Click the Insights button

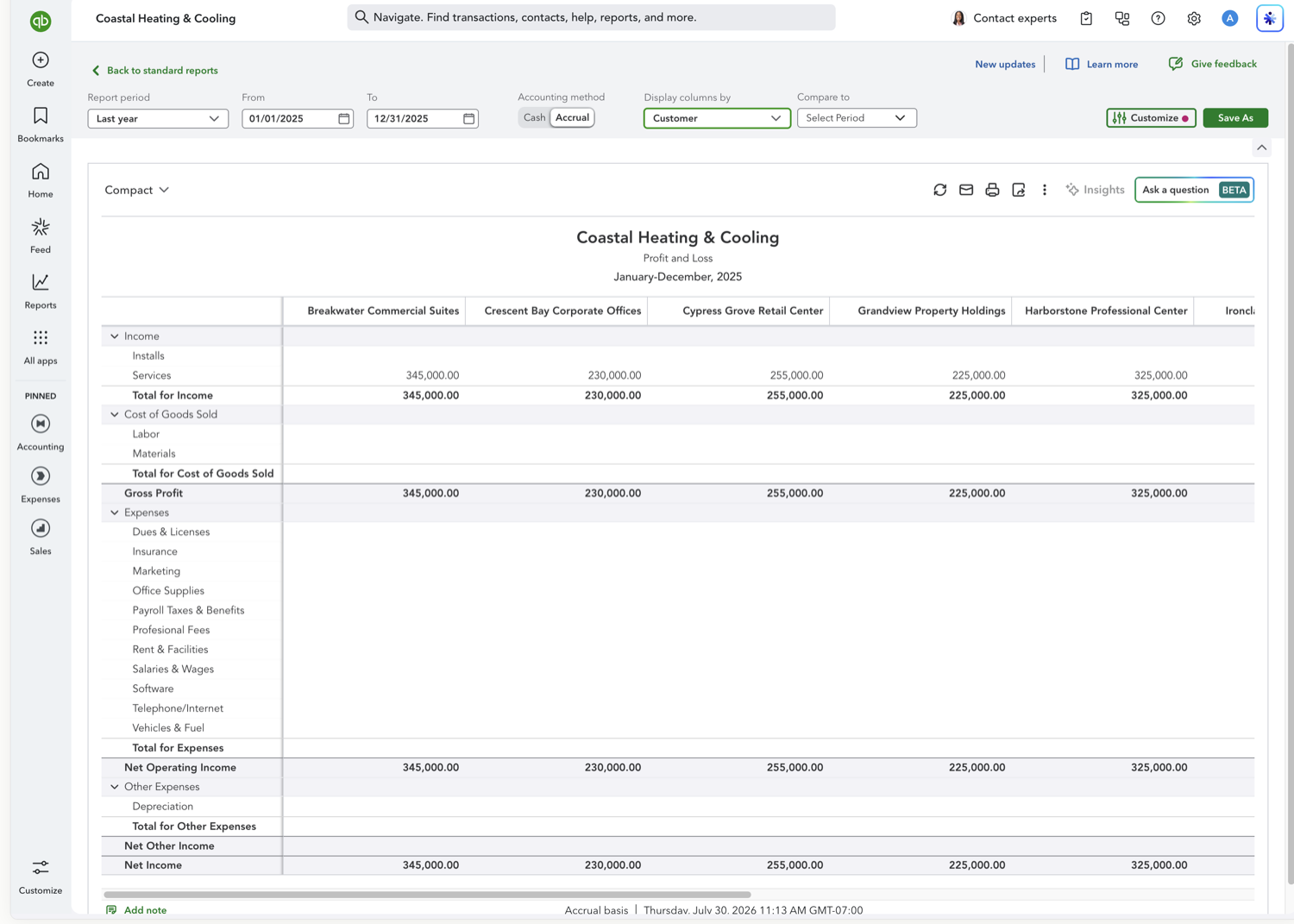coord(1095,190)
